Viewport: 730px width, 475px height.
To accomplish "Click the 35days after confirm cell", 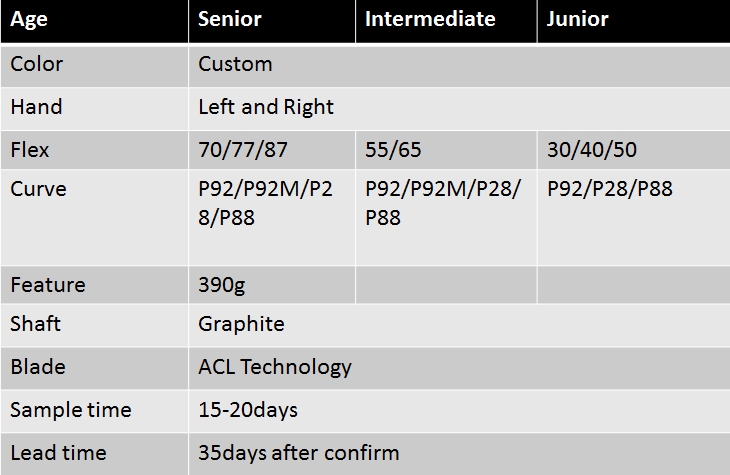I will click(x=459, y=454).
